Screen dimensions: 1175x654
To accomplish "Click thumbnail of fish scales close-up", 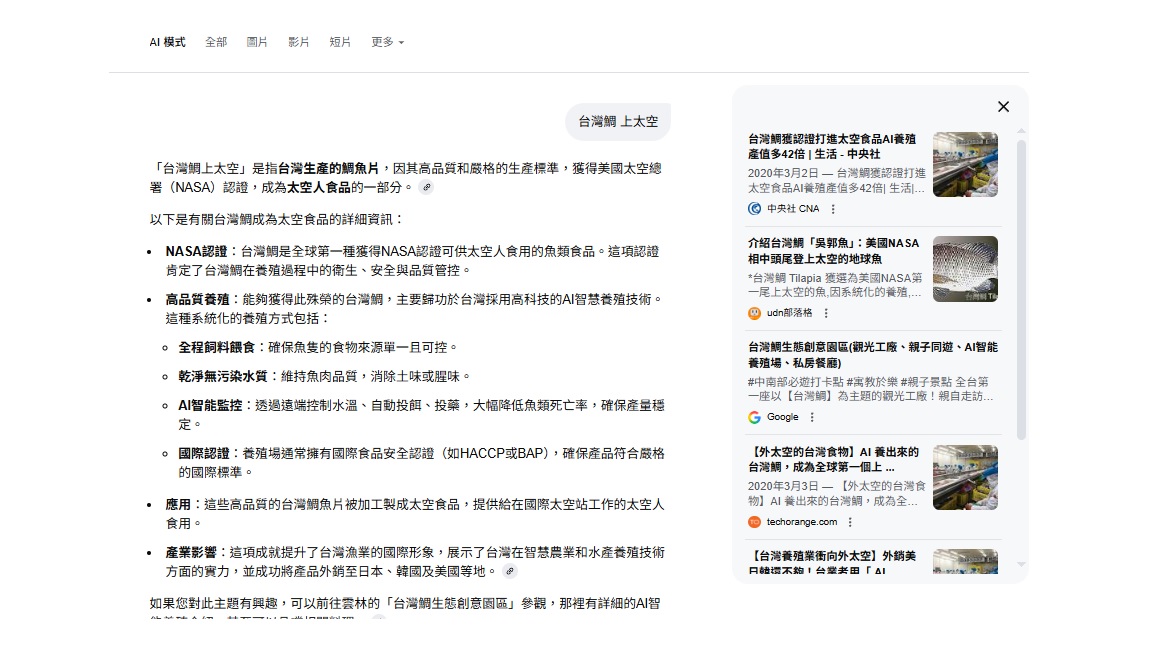I will (965, 269).
